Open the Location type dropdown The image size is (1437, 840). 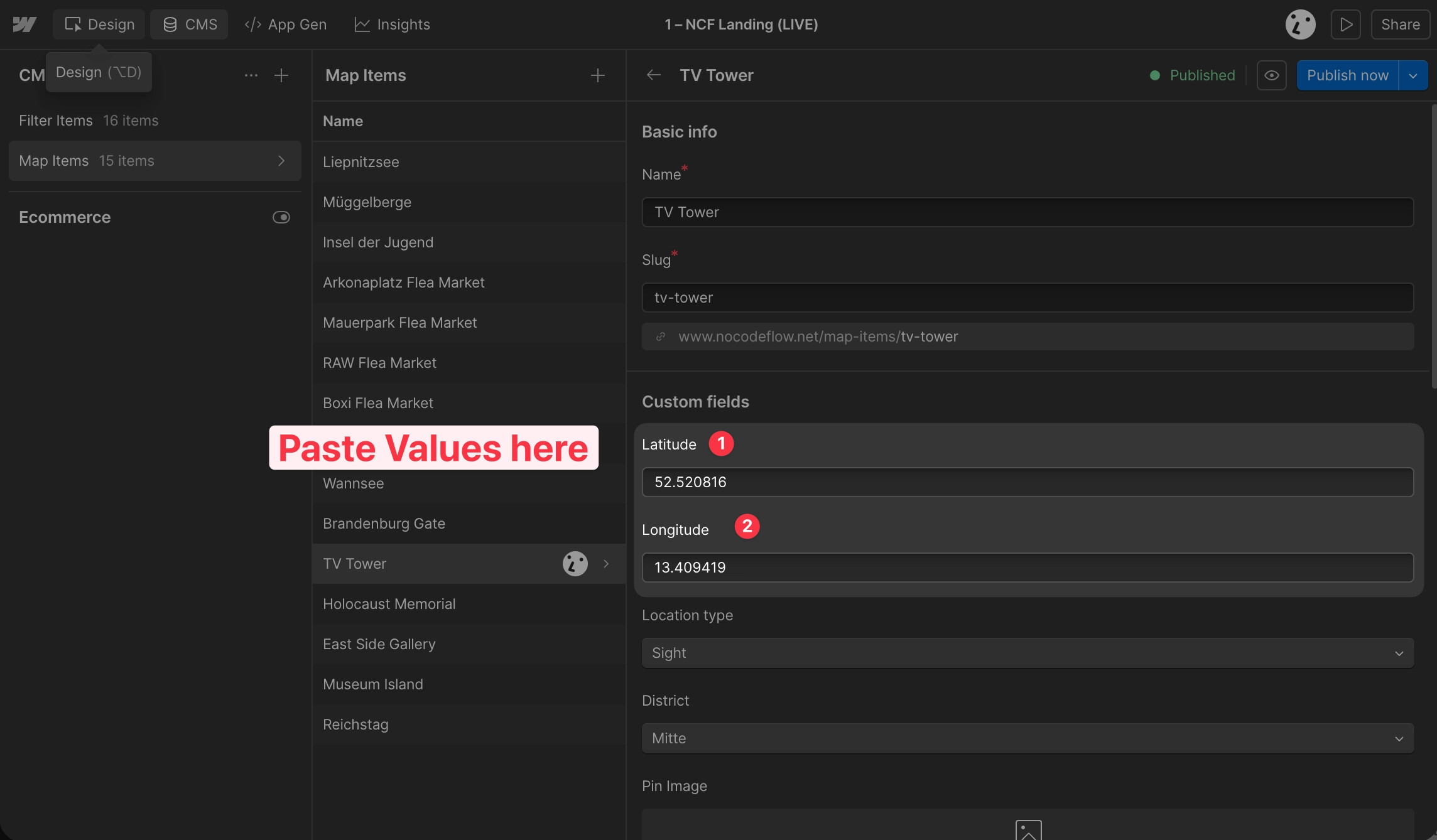(1028, 653)
